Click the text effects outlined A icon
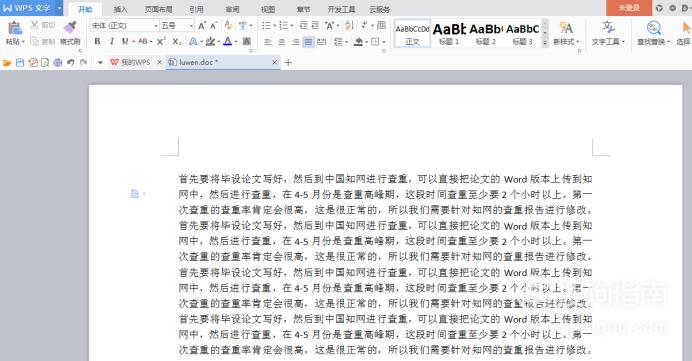Screen dimensions: 692x361 click(193, 41)
